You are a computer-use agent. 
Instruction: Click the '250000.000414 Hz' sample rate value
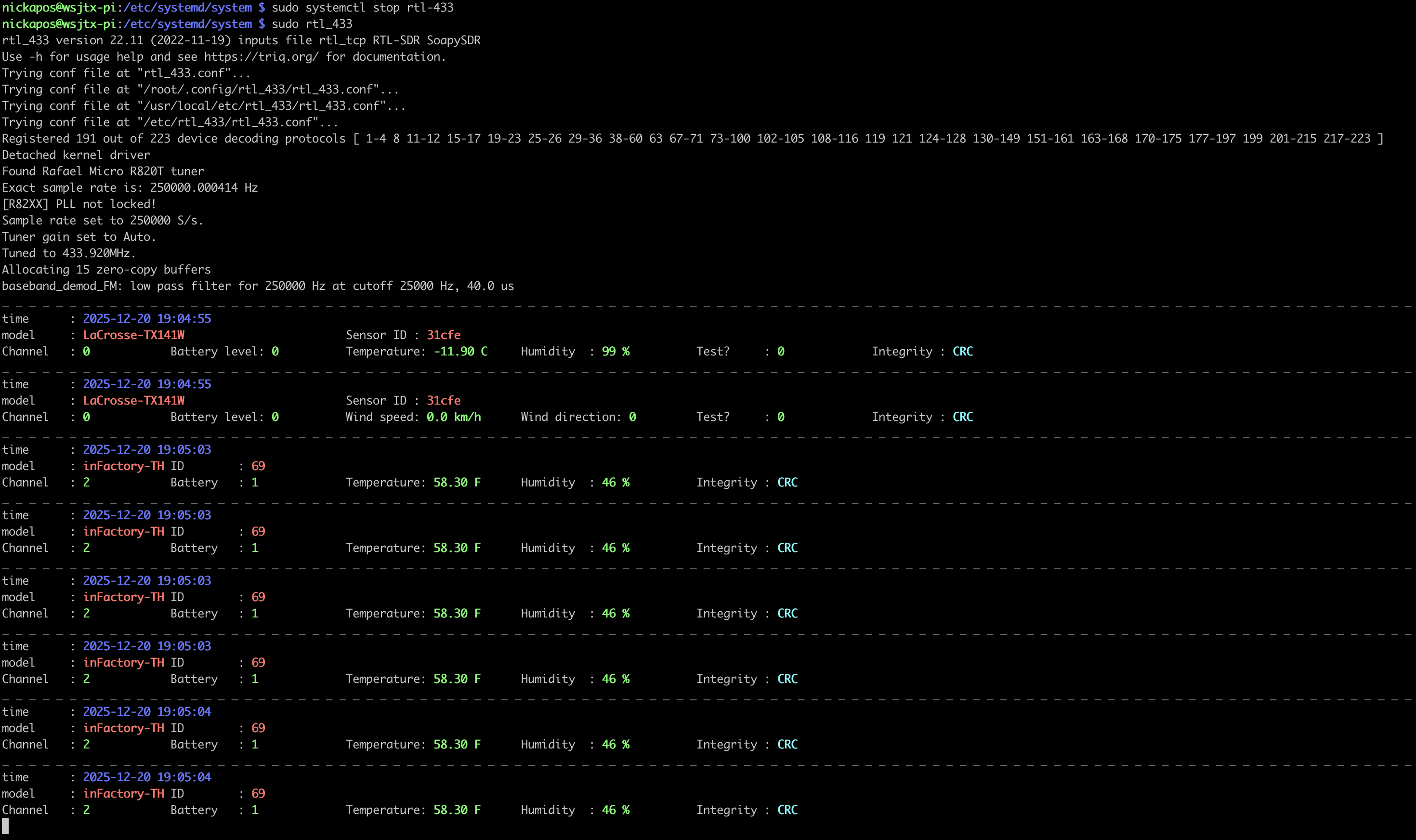[x=204, y=188]
